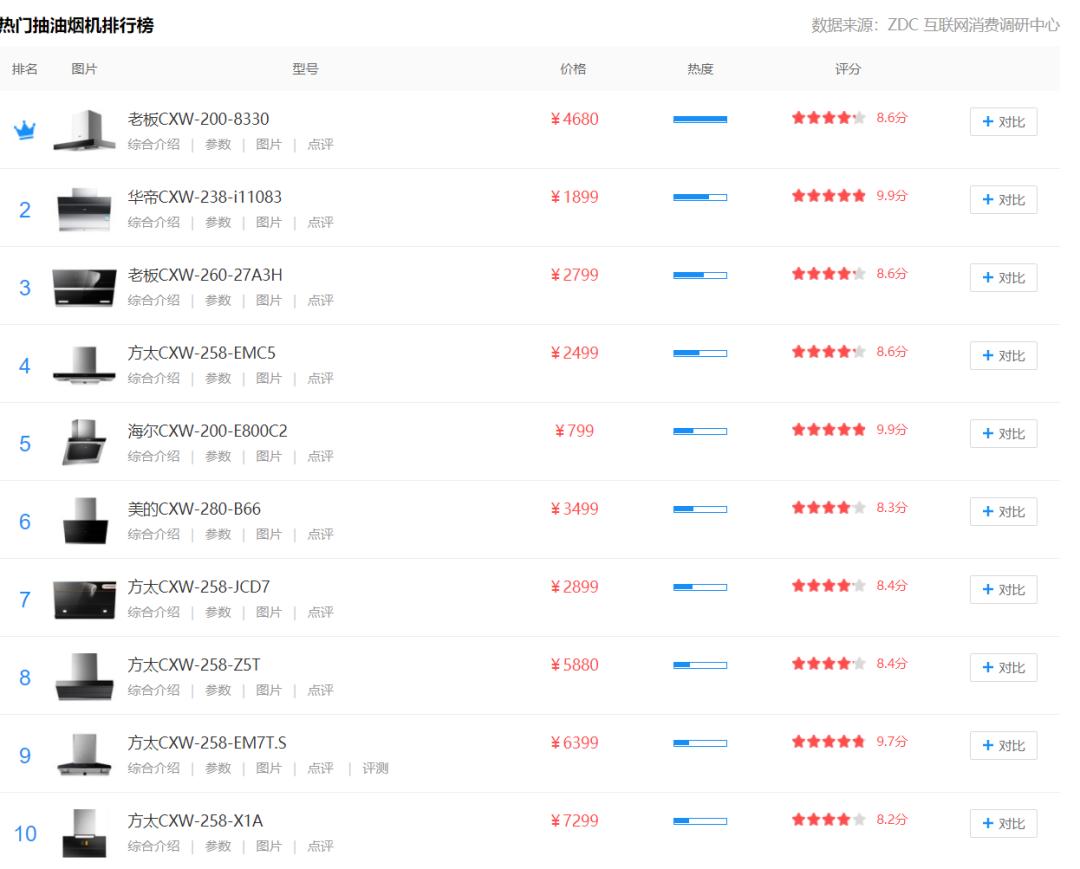Click the 美的CXW-280-B66 hood thumbnail

pos(85,520)
